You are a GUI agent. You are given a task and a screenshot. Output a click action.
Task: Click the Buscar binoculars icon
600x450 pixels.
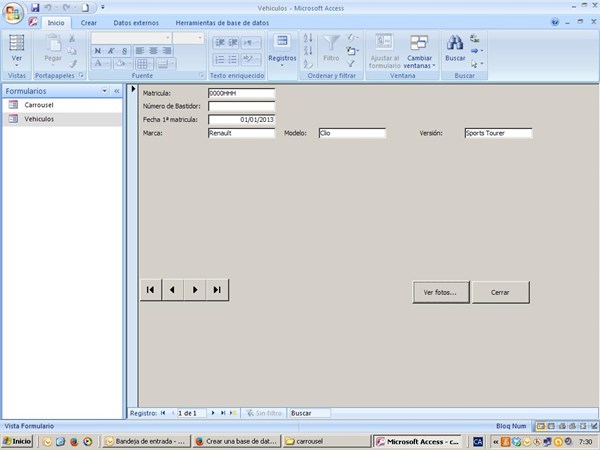[x=454, y=43]
